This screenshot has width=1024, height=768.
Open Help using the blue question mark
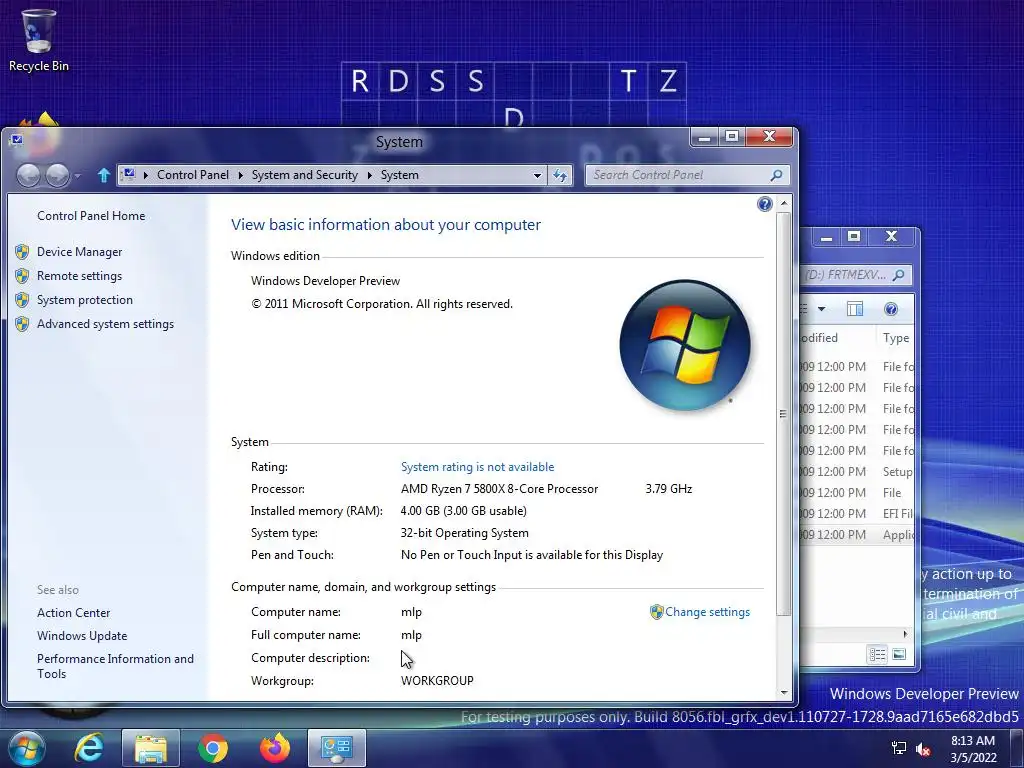coord(765,204)
